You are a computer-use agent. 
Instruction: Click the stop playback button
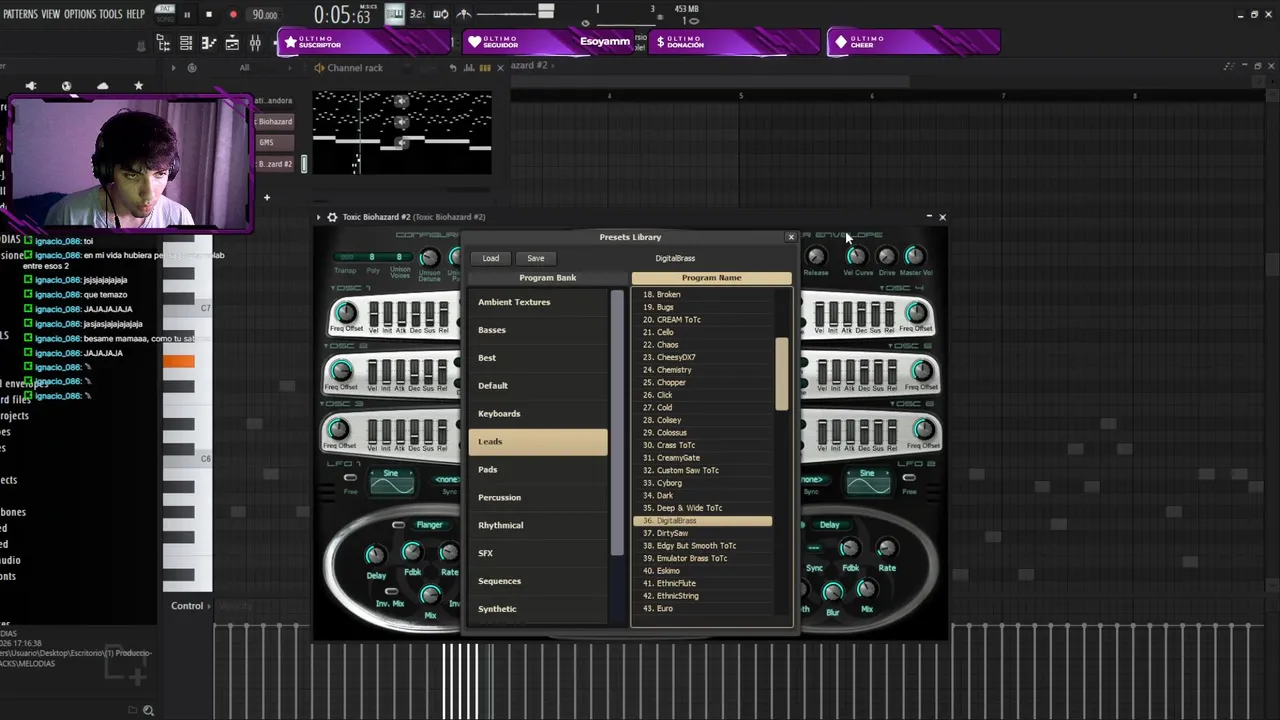[x=208, y=15]
